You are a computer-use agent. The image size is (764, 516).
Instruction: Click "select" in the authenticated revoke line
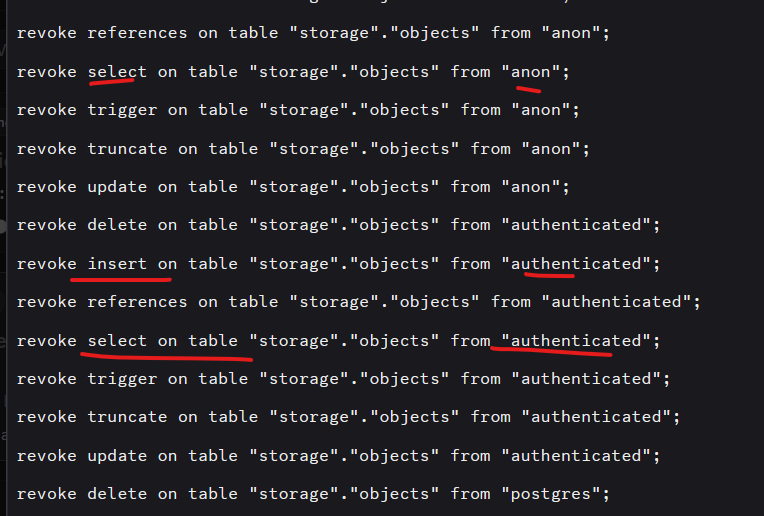point(117,340)
